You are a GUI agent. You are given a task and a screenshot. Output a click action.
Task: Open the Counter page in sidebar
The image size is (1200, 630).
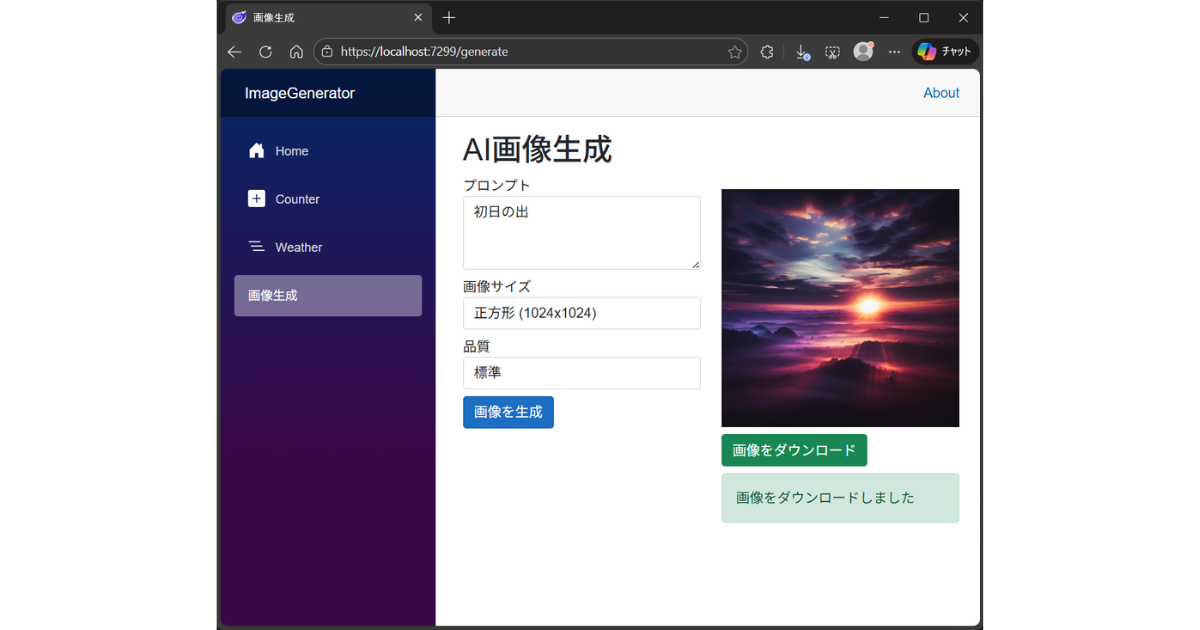pos(297,199)
